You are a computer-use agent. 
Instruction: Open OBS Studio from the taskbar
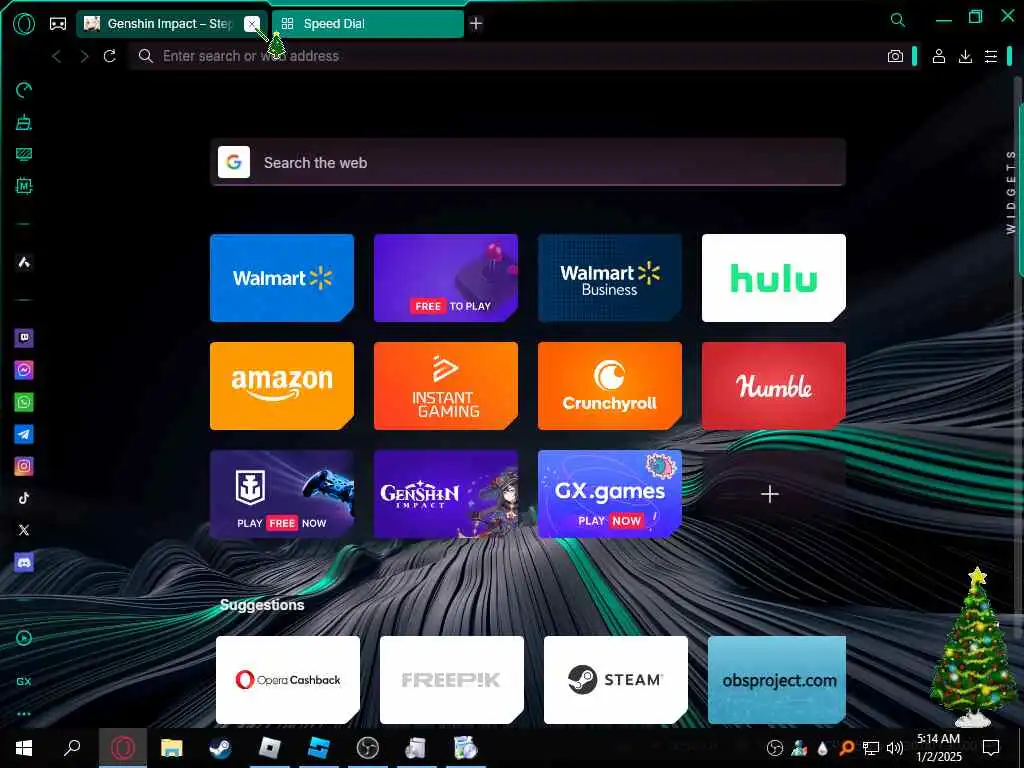tap(368, 748)
